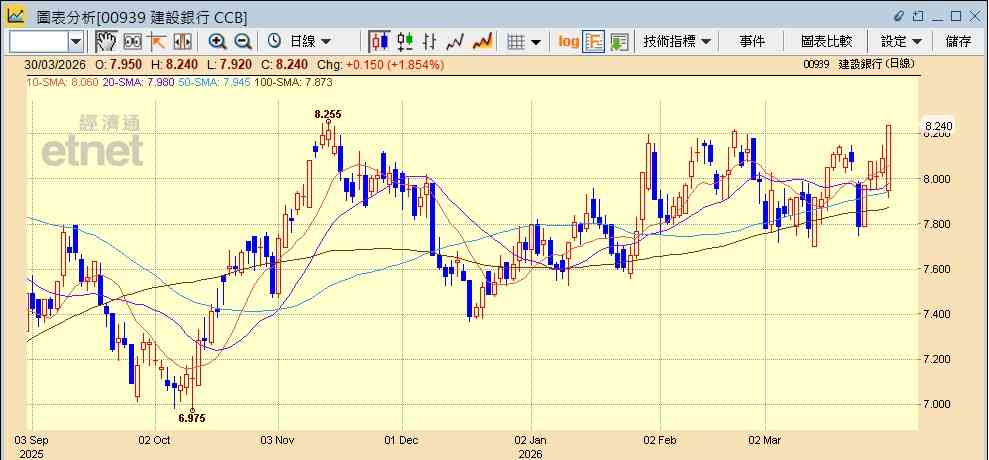Click the 7.400 price axis label
Screen dimensions: 989x460
(x=938, y=314)
